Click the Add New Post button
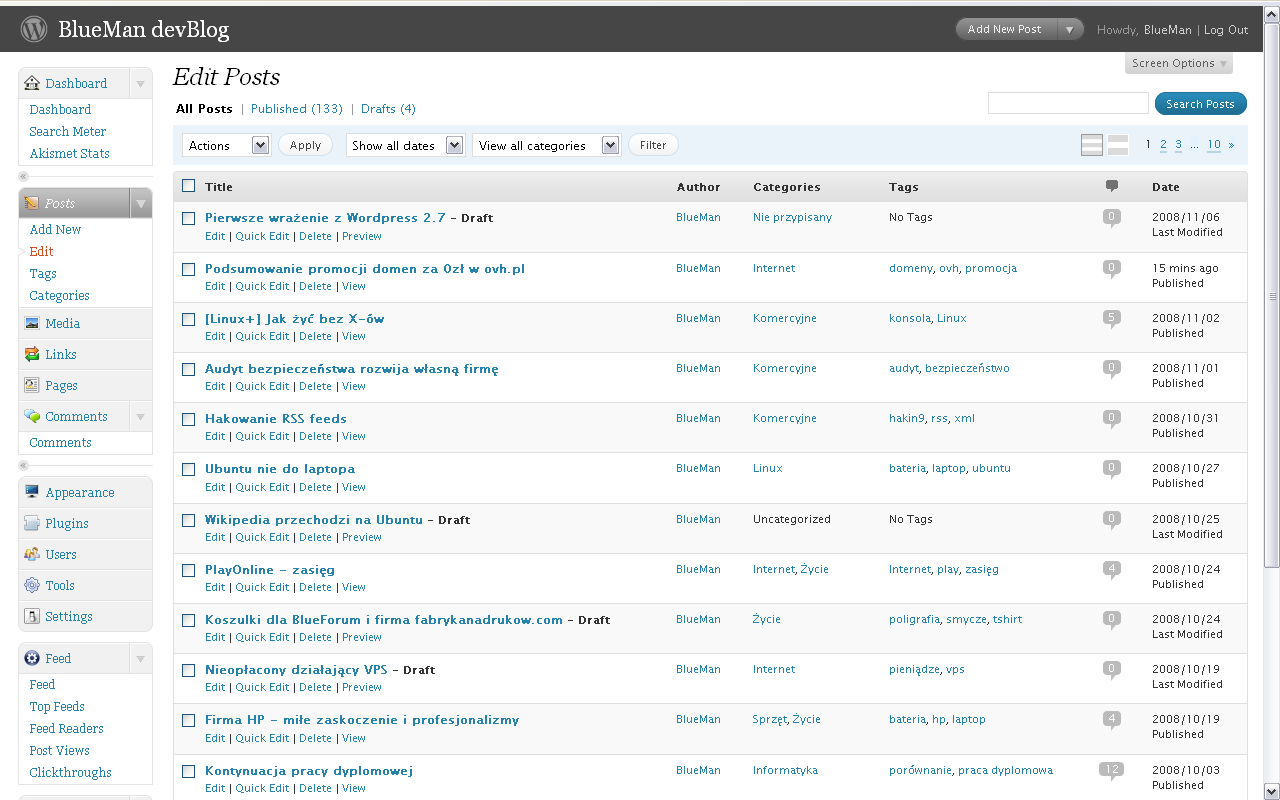 pyautogui.click(x=1005, y=29)
